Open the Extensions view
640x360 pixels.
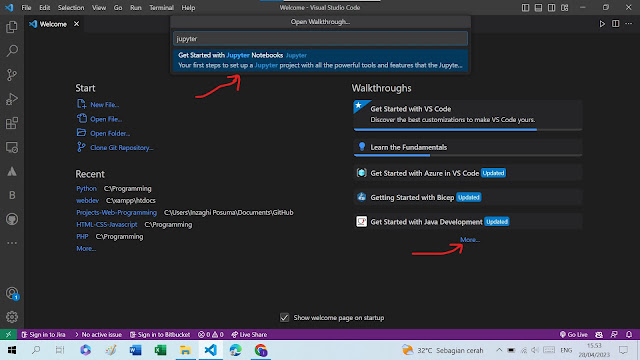(12, 123)
